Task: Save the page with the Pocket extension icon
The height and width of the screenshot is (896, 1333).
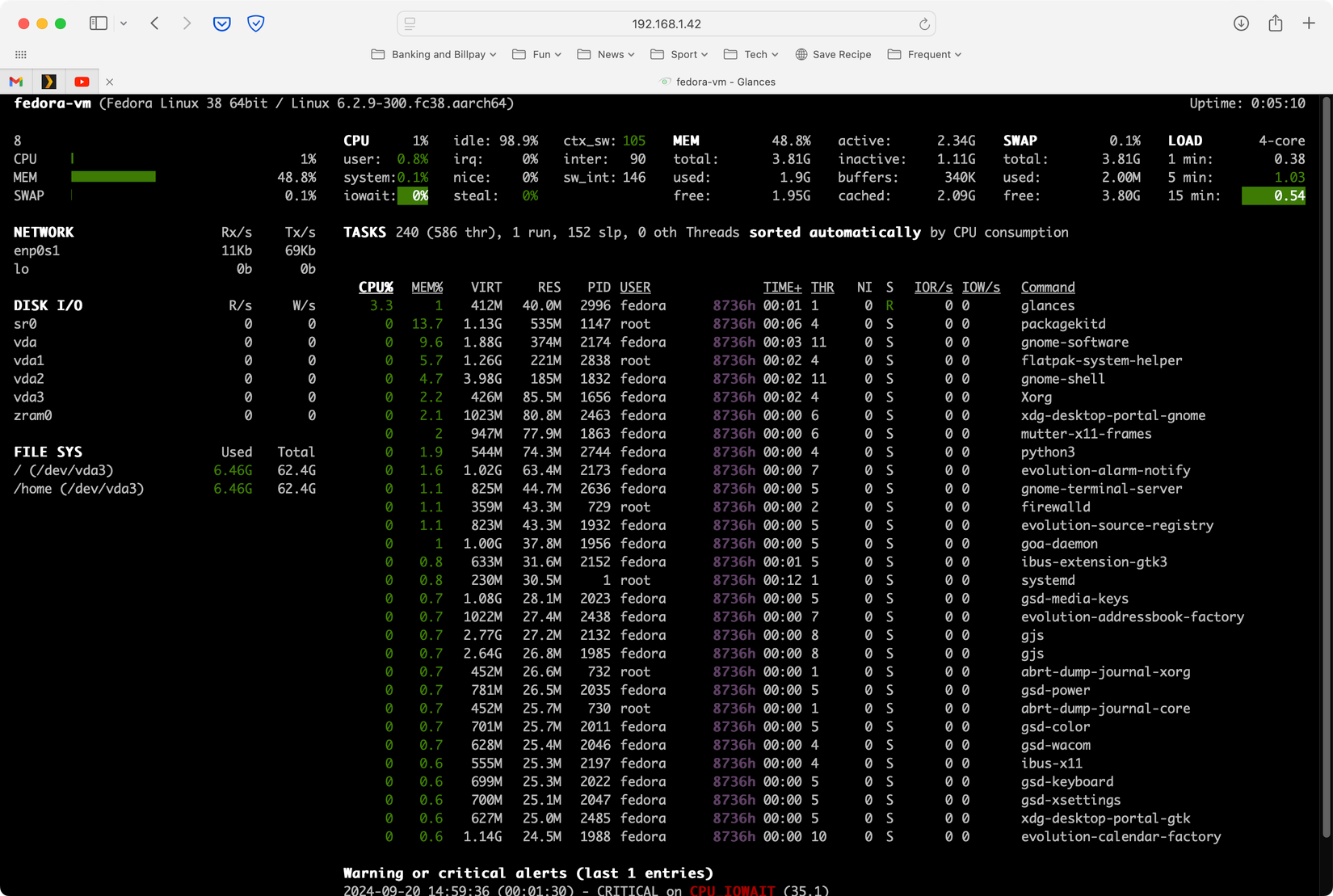Action: point(221,23)
